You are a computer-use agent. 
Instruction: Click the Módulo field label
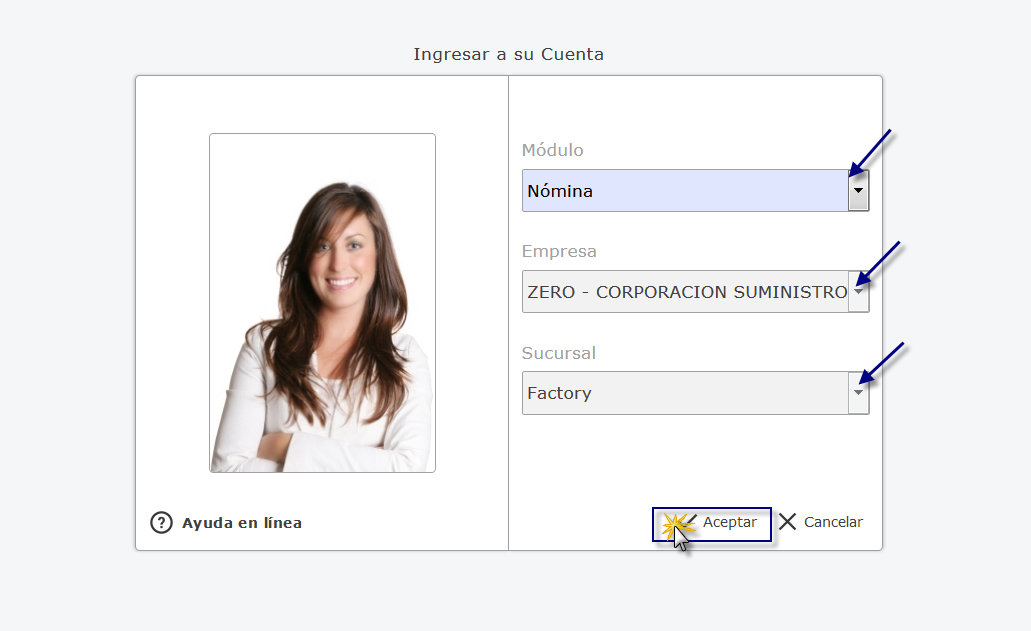tap(552, 150)
